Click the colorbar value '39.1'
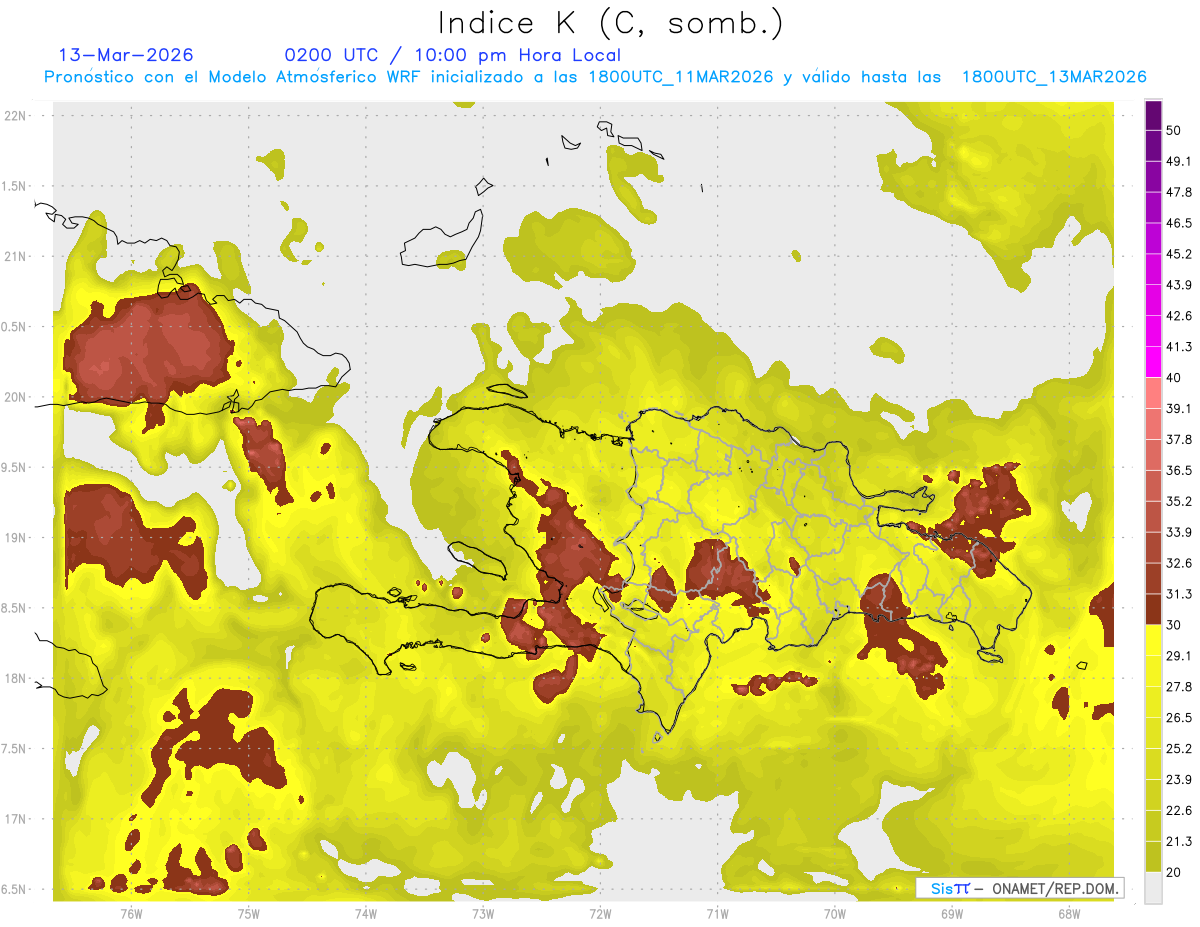The height and width of the screenshot is (927, 1200). pyautogui.click(x=1179, y=408)
